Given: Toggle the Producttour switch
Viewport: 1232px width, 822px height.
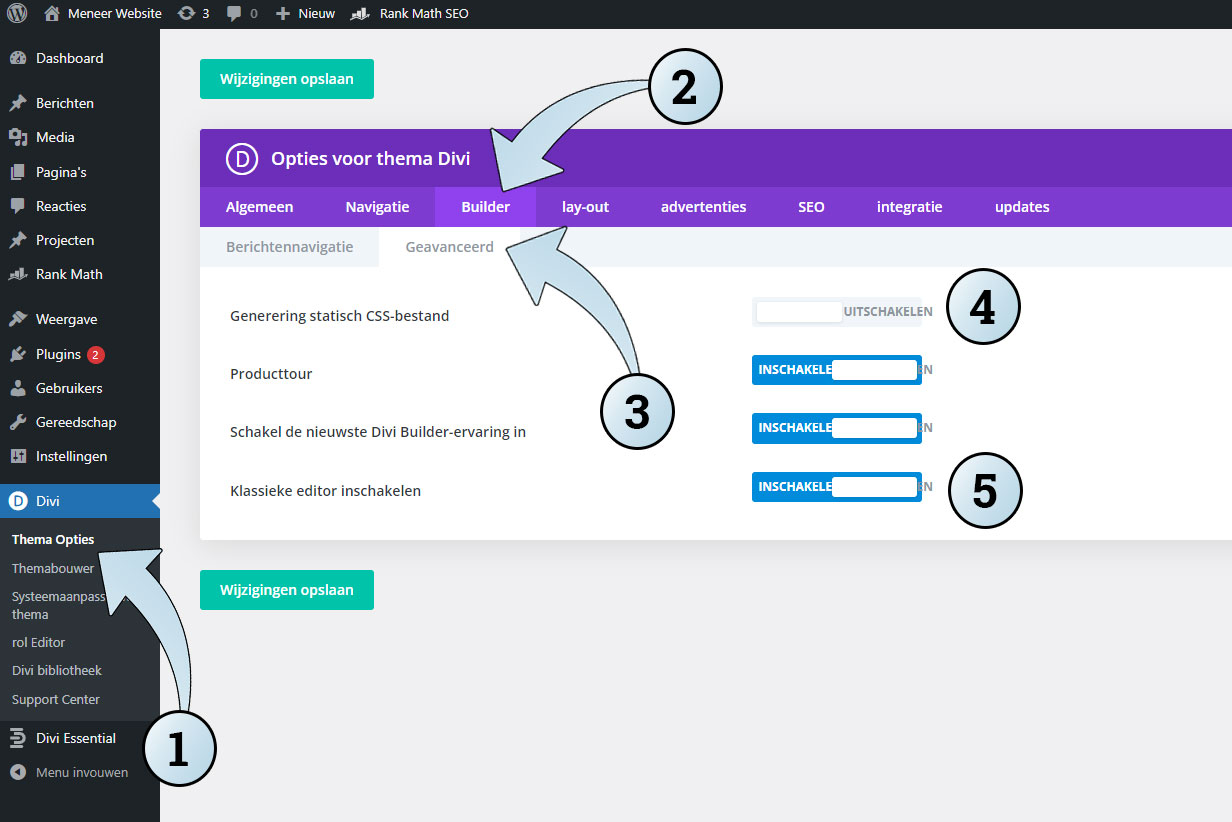Looking at the screenshot, I should point(837,370).
